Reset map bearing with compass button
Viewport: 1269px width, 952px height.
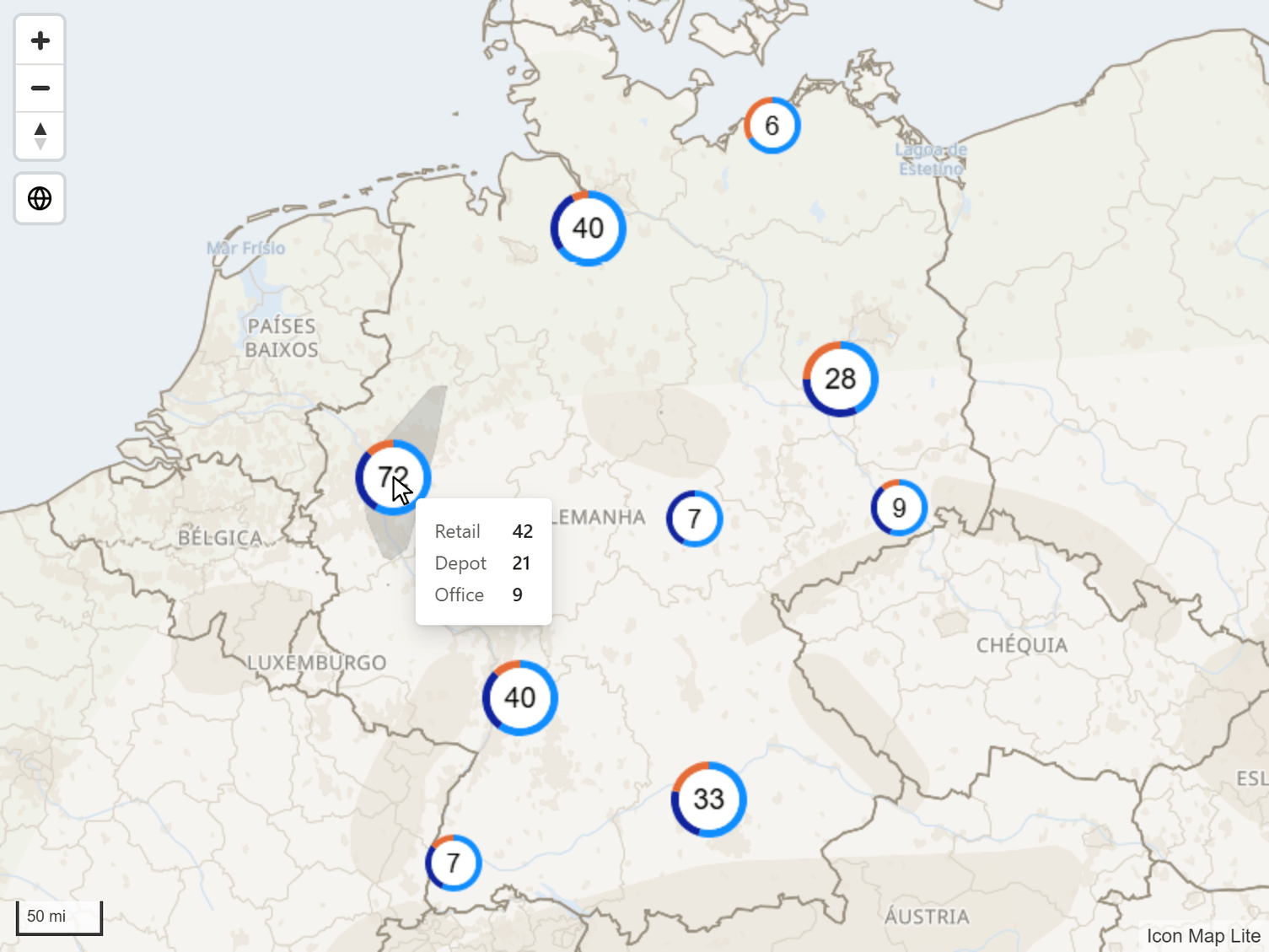[40, 136]
